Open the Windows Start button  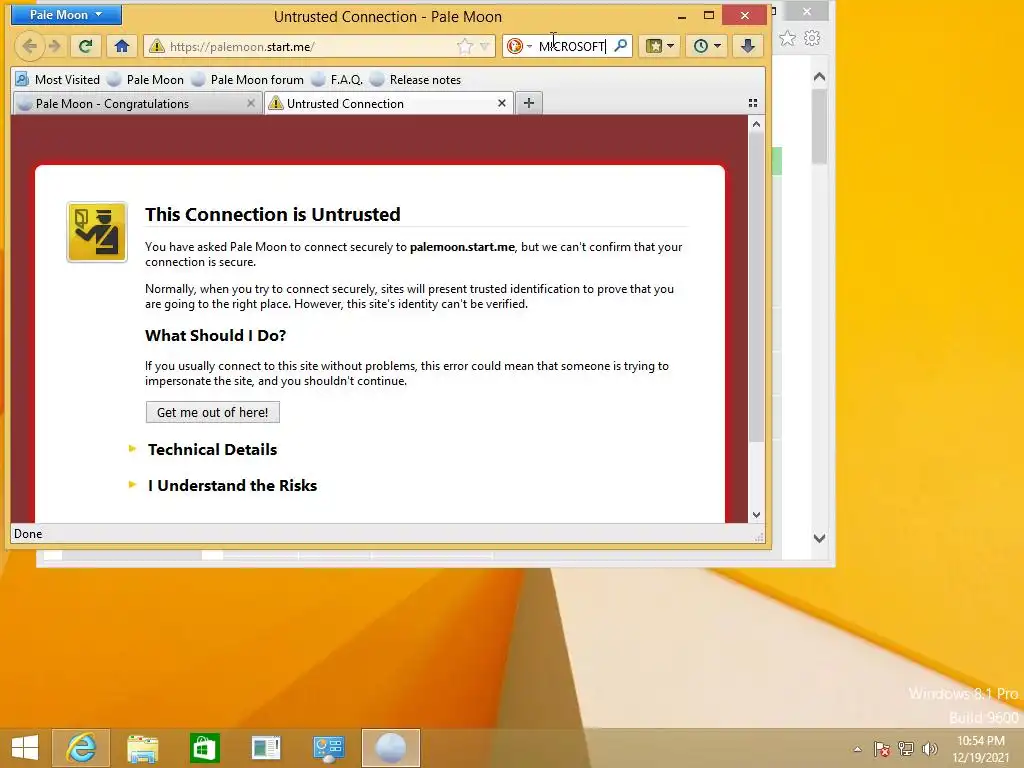pyautogui.click(x=25, y=748)
